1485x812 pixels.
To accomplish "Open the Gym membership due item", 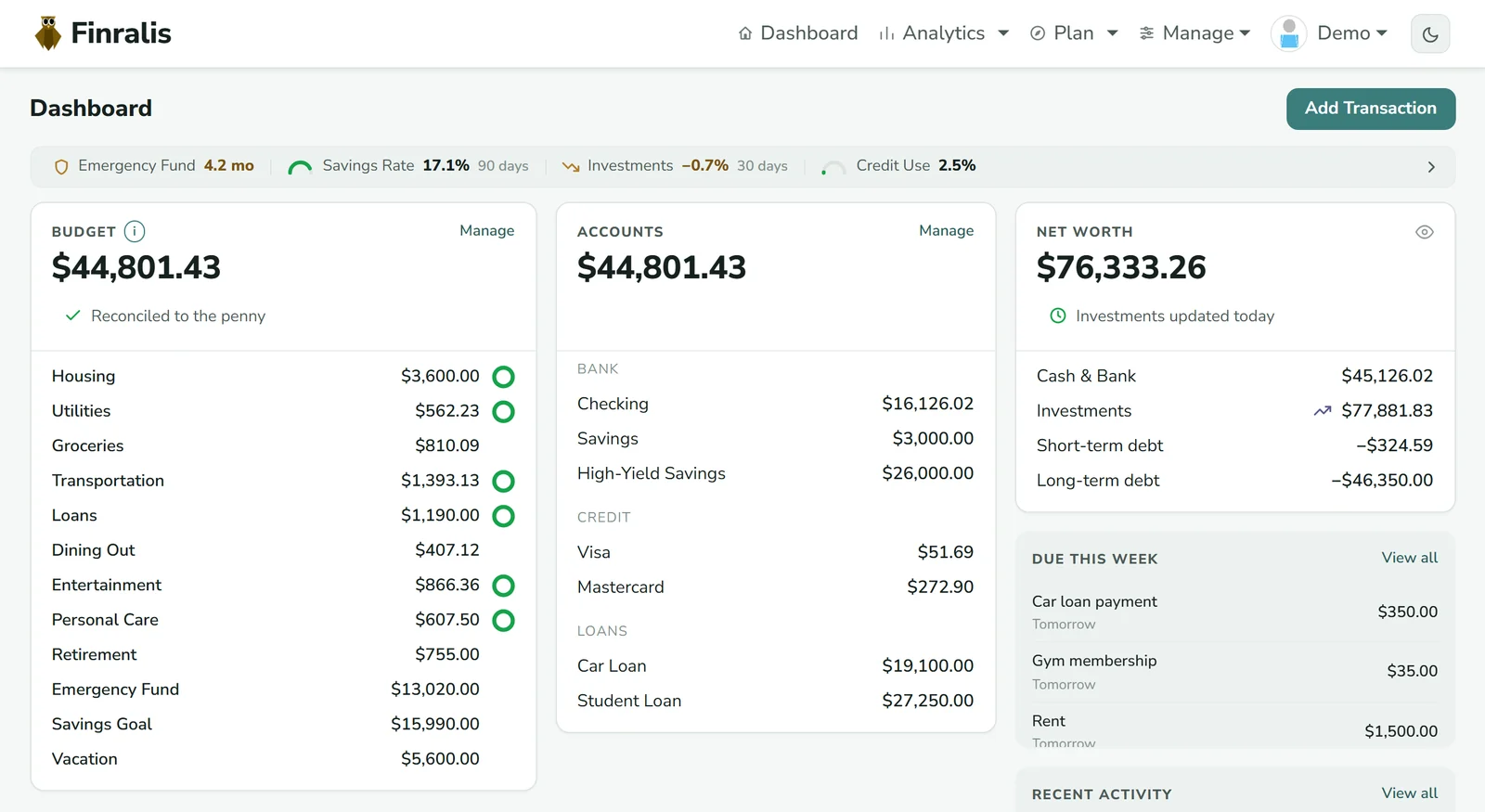I will tap(1235, 671).
